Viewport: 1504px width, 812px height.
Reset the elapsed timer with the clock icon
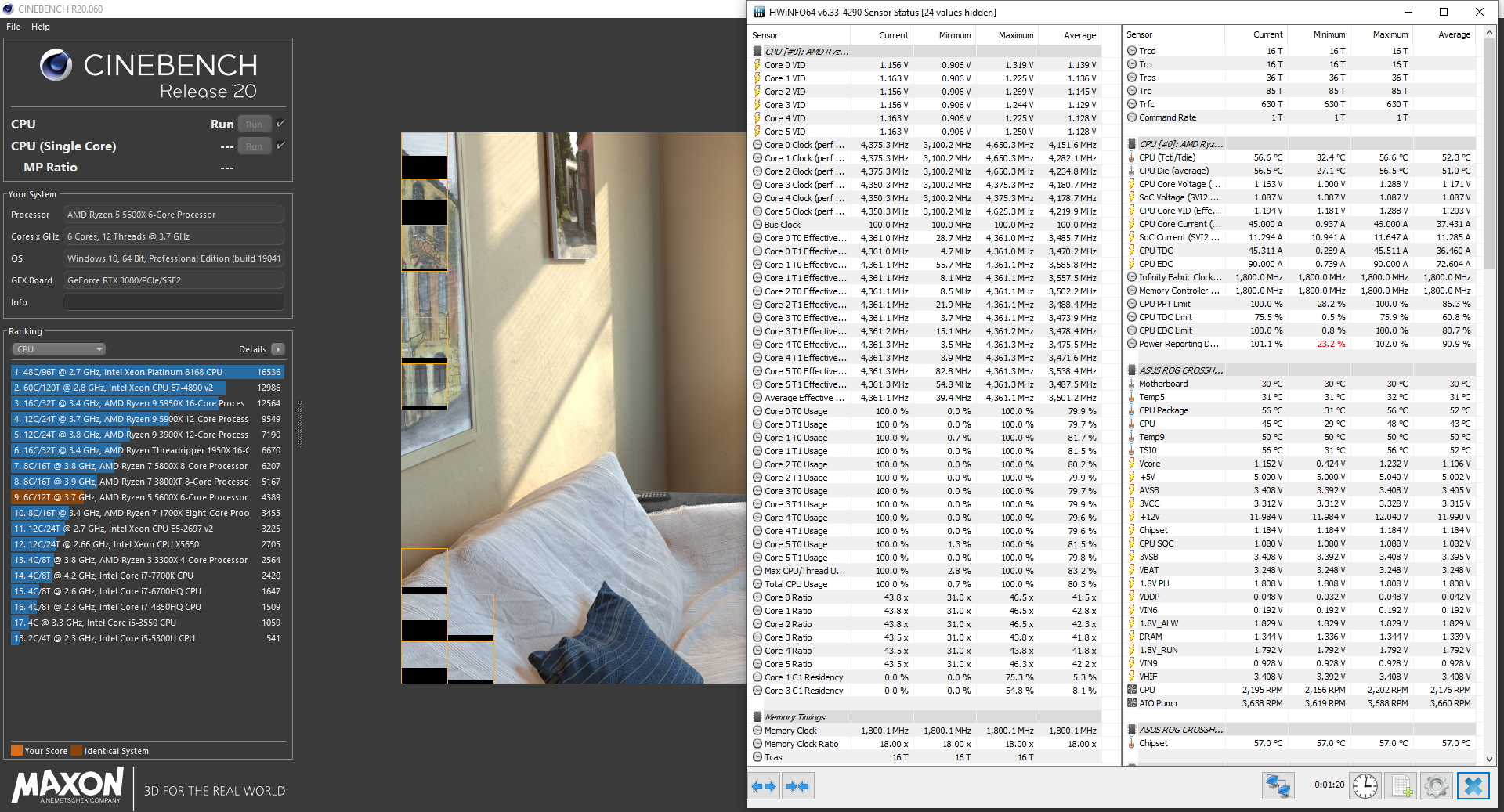click(x=1365, y=785)
